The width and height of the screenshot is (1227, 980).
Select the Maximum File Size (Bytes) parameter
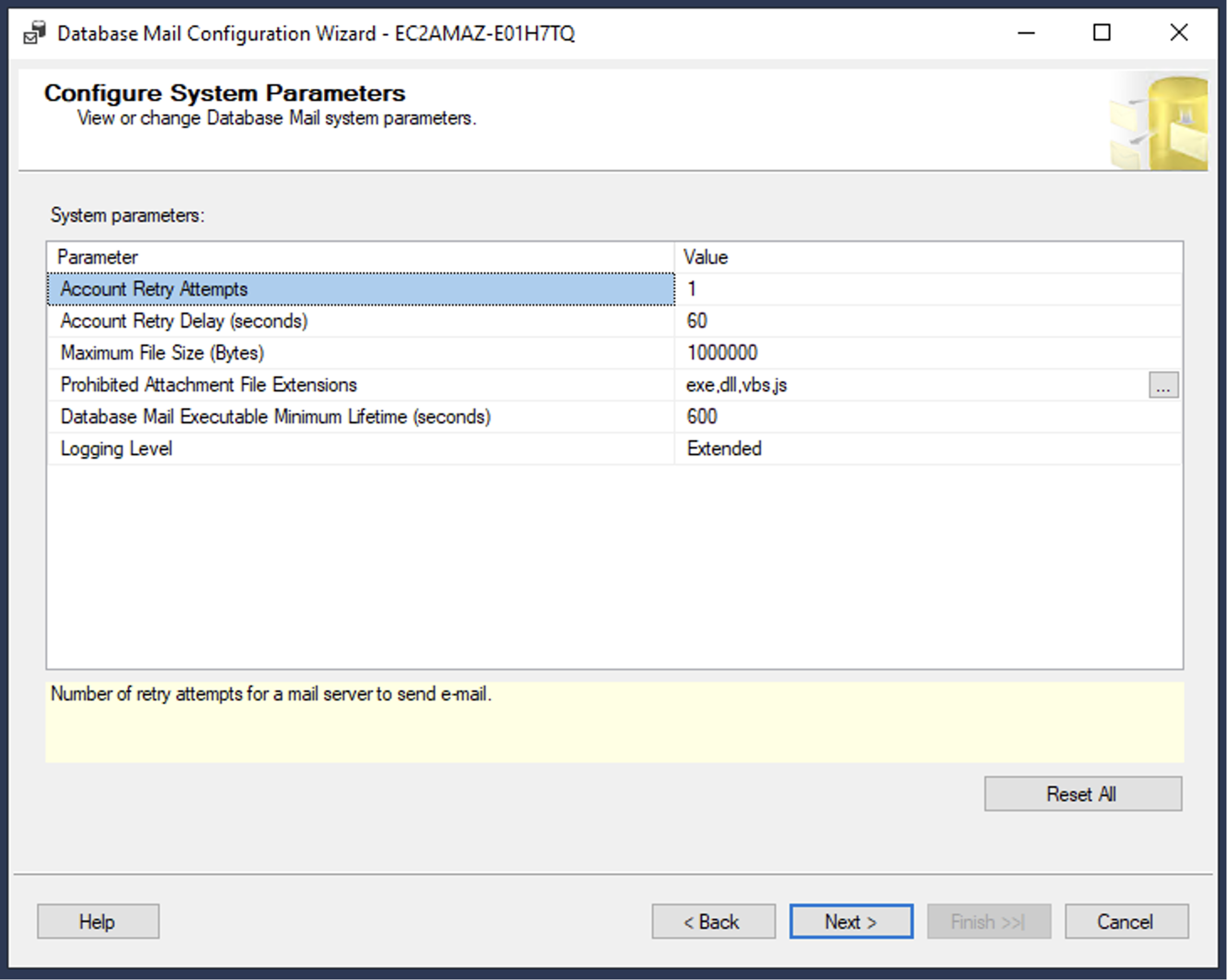point(361,353)
